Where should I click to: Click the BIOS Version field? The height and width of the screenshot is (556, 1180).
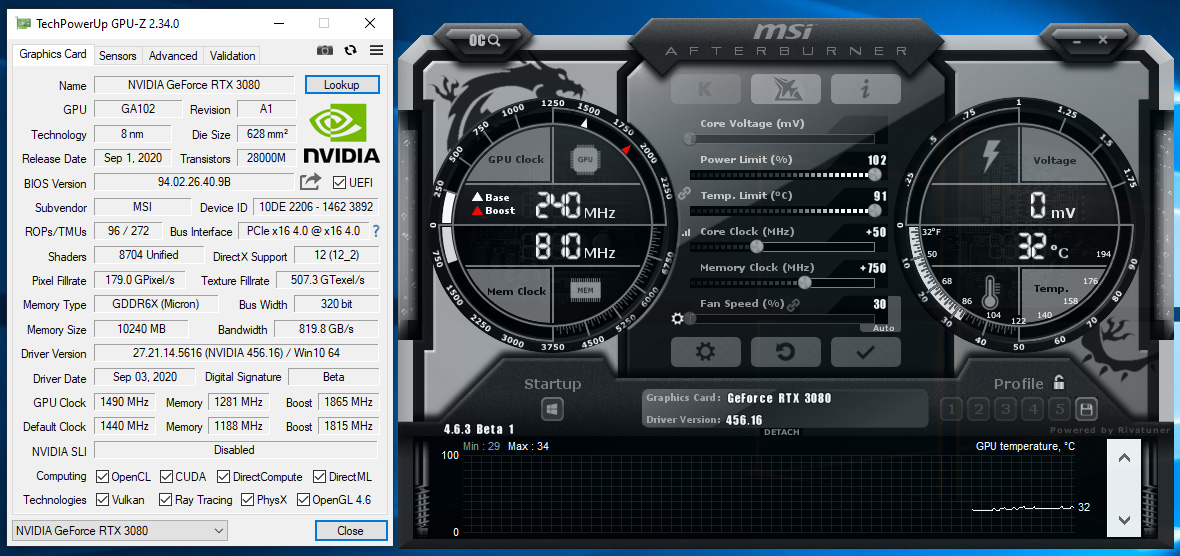click(194, 182)
